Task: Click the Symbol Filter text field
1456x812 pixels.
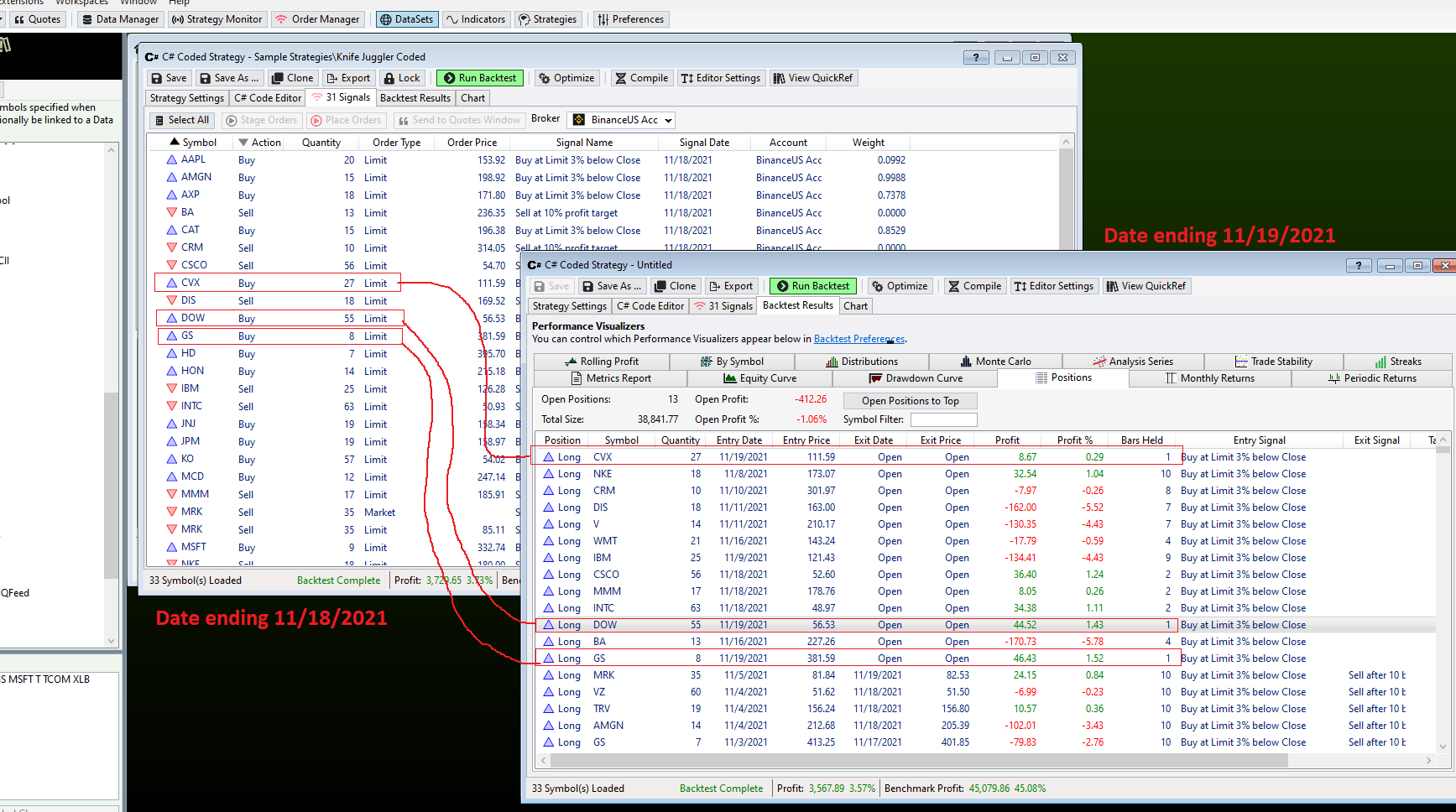Action: [x=943, y=419]
